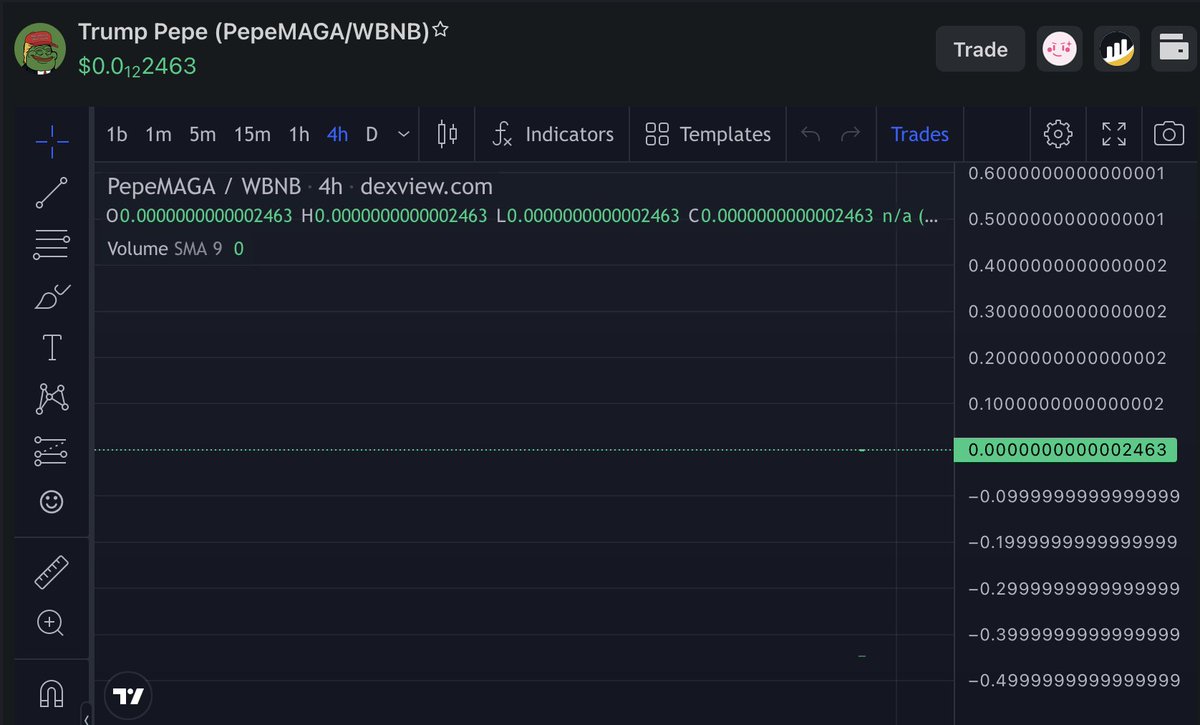1200x725 pixels.
Task: Open the candlestick chart style menu
Action: click(x=447, y=134)
